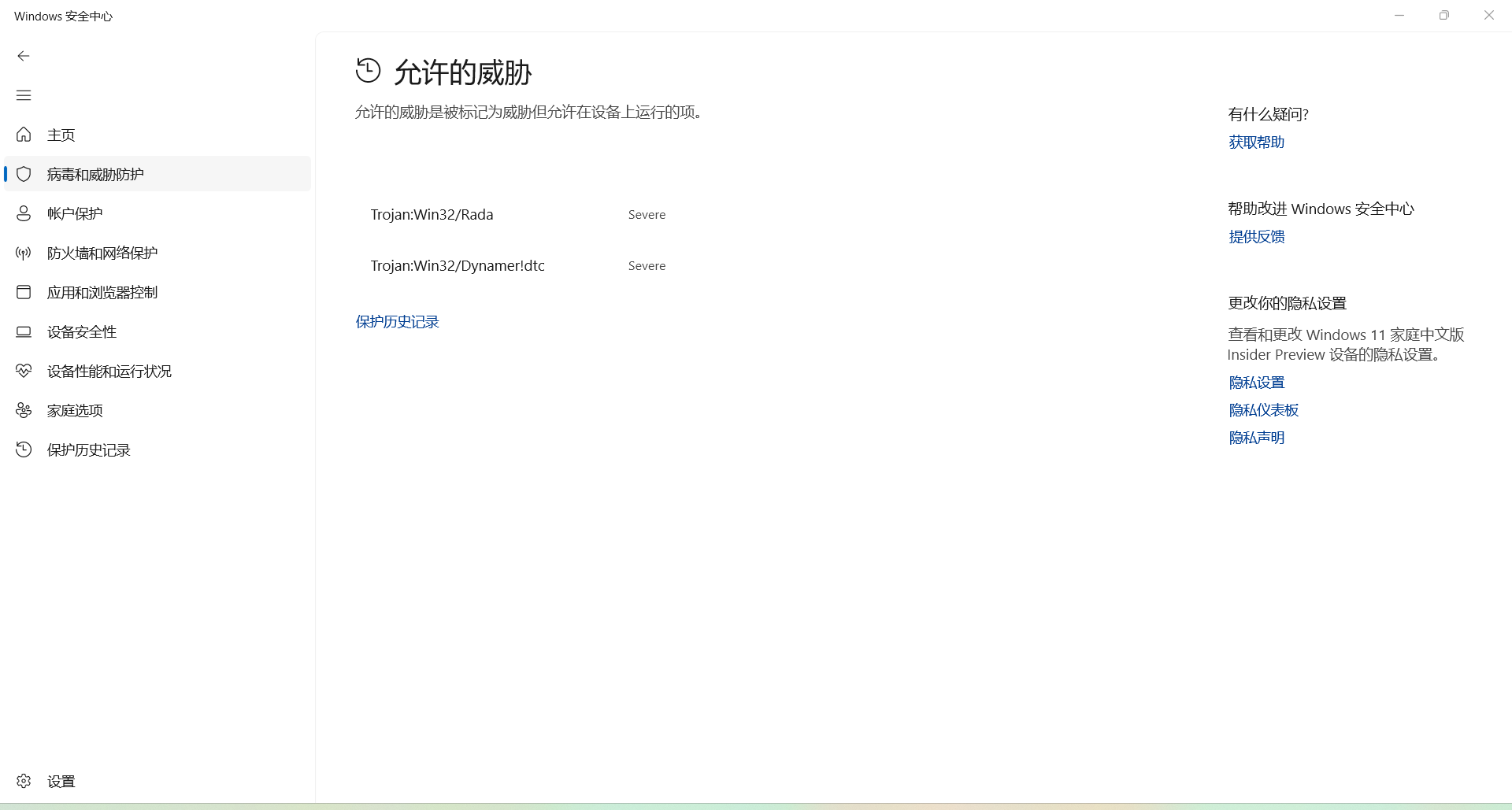Click the heart icon for 设备性能和运行状况

pyautogui.click(x=24, y=371)
